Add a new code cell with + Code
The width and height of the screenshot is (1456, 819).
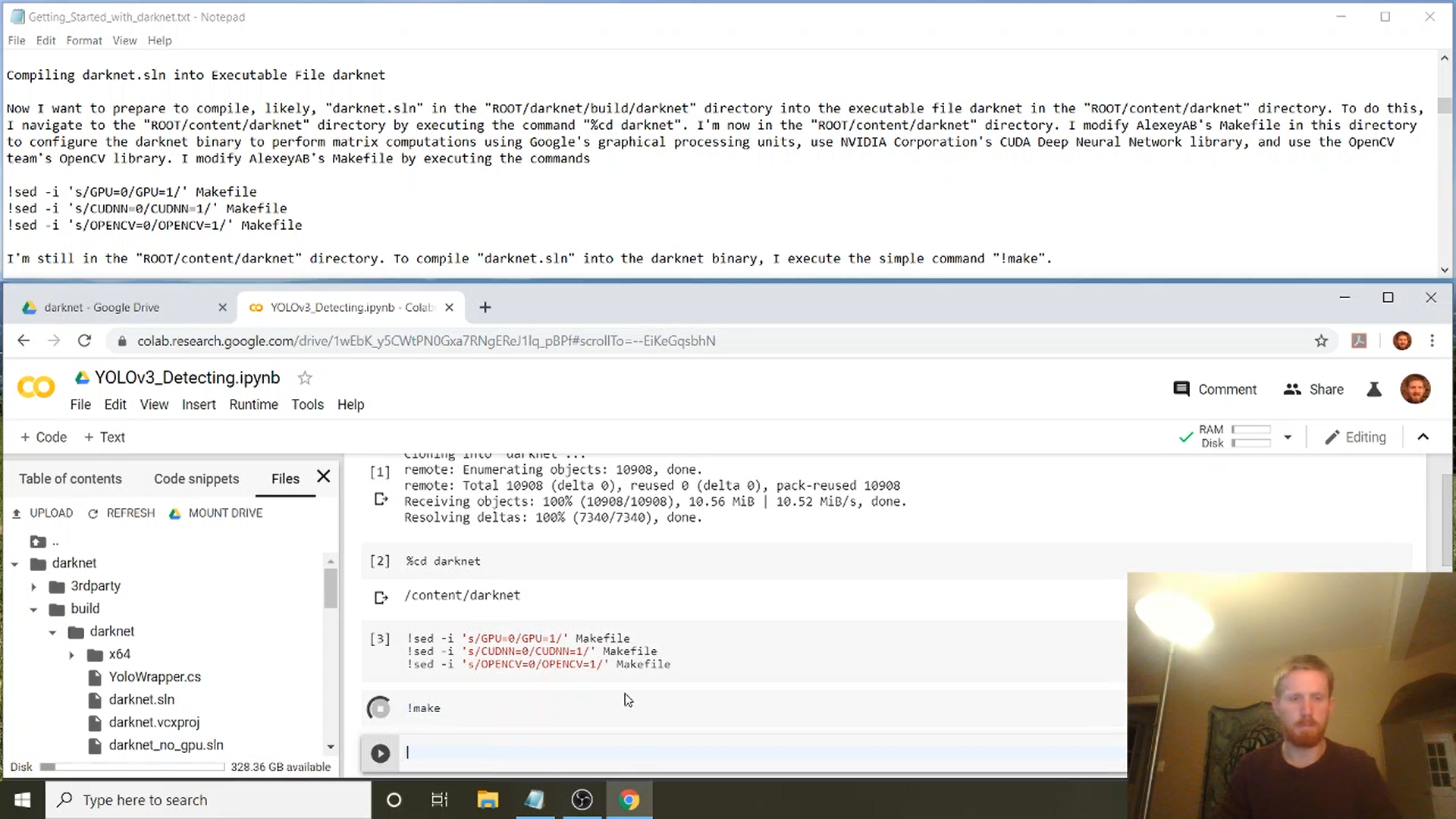pyautogui.click(x=43, y=437)
